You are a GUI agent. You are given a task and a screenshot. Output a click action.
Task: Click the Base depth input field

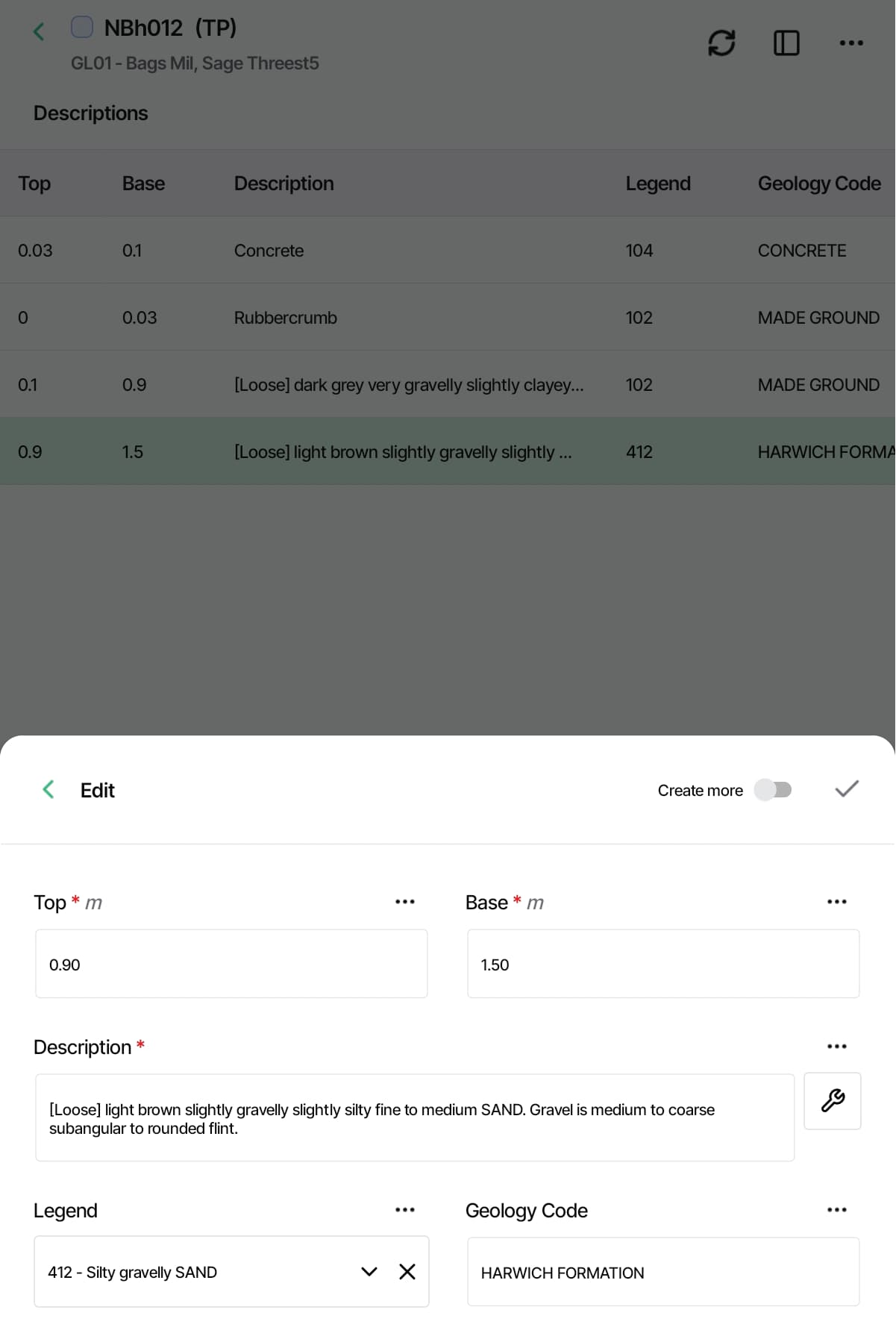tap(663, 964)
